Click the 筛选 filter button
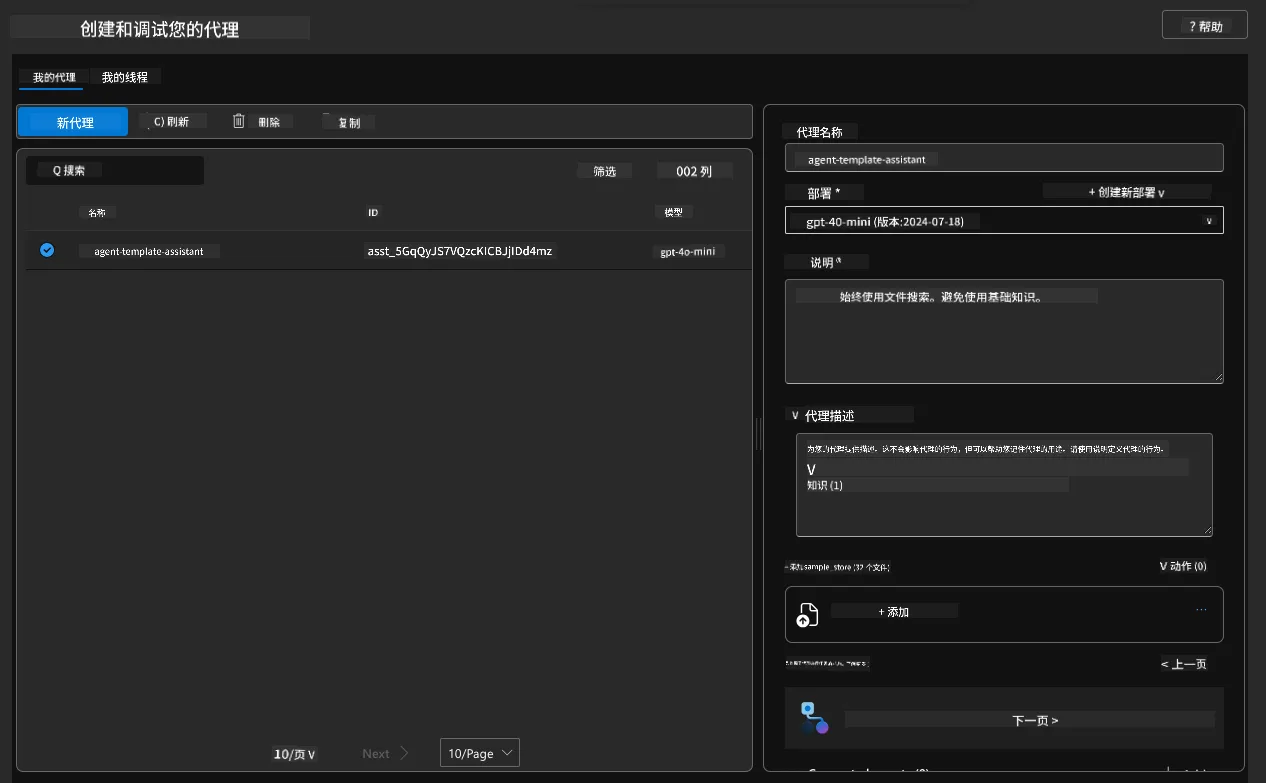Viewport: 1266px width, 783px height. 605,171
